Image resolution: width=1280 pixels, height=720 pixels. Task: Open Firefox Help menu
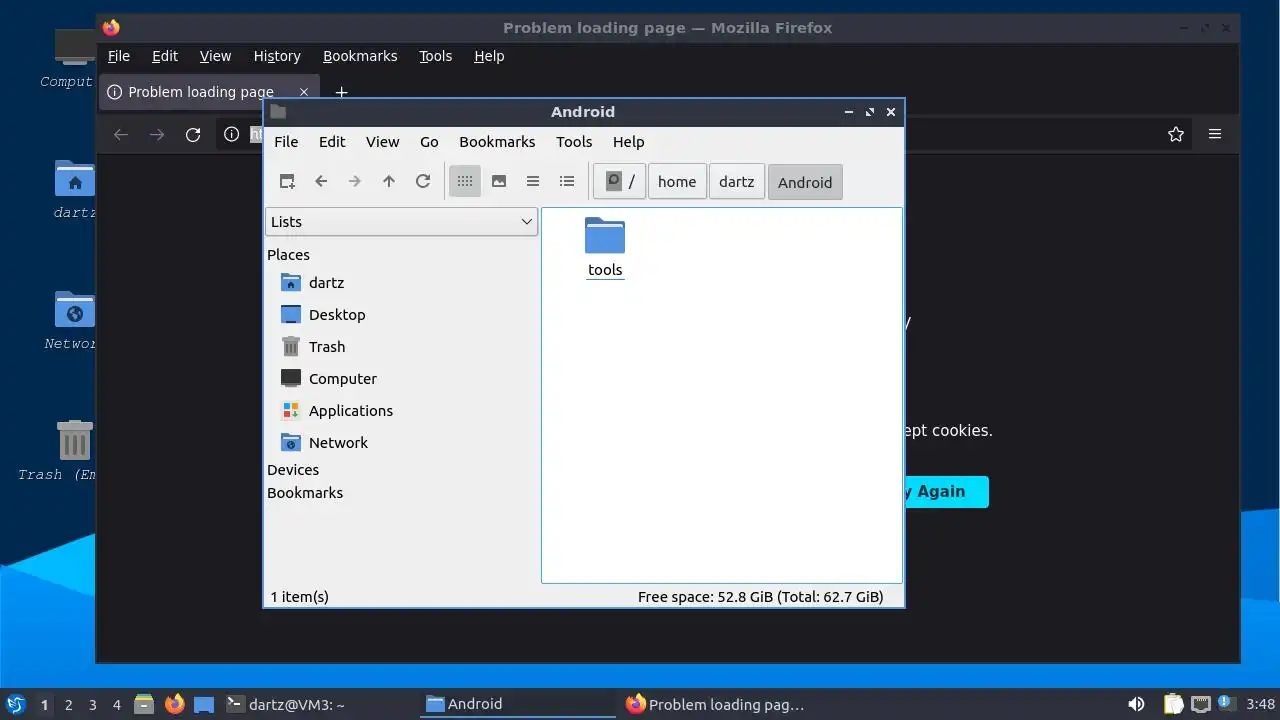489,56
